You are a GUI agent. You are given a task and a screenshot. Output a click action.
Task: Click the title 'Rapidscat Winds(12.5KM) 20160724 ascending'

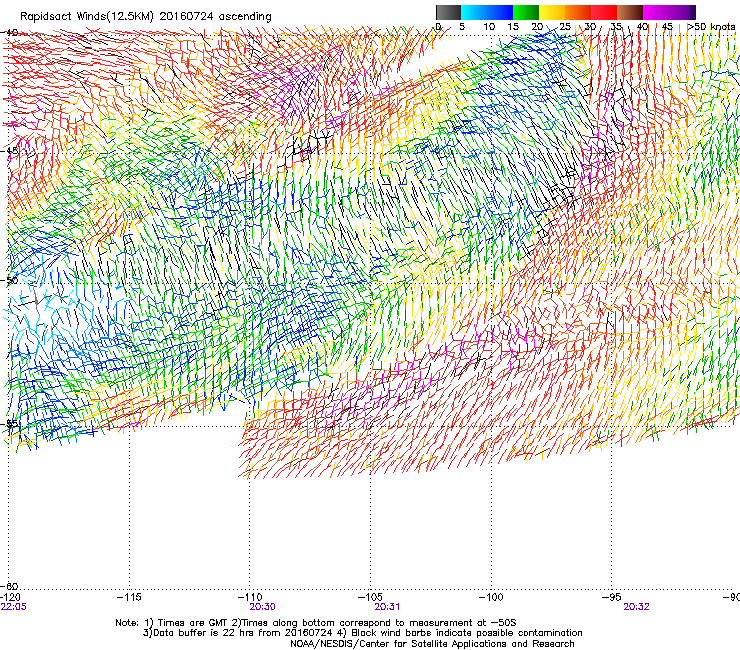[146, 17]
